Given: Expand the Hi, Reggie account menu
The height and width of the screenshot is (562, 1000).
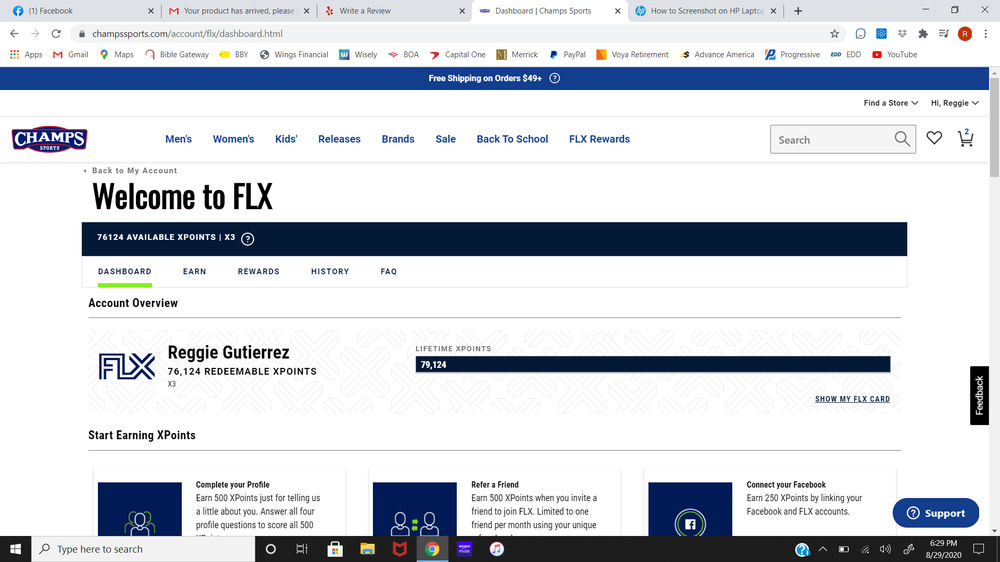Looking at the screenshot, I should (954, 103).
